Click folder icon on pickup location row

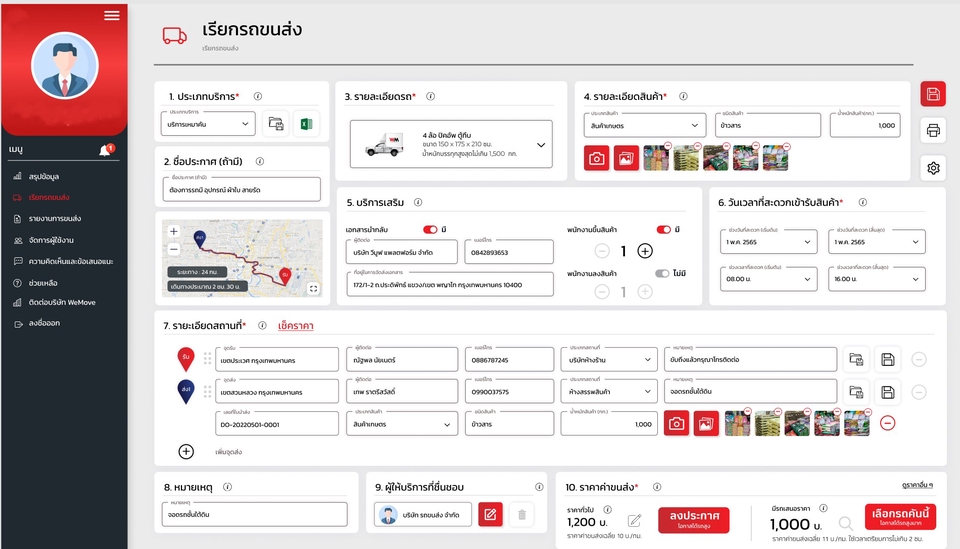click(x=856, y=360)
